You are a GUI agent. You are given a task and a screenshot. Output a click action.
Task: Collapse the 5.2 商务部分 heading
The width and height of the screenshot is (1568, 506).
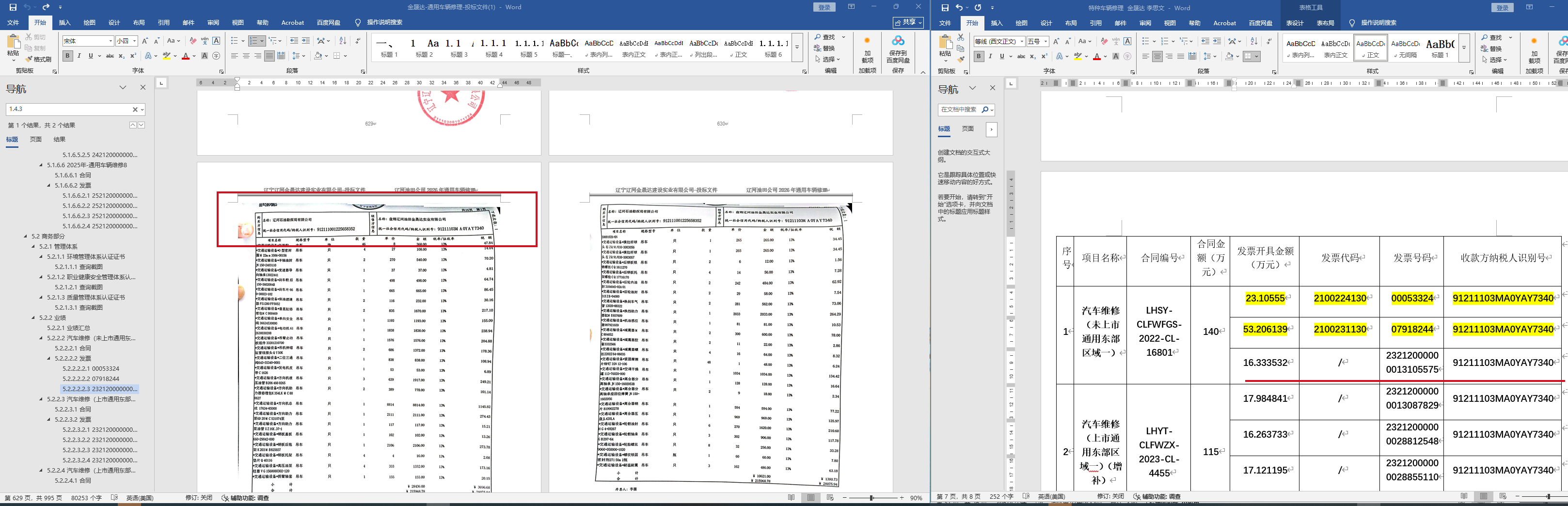pos(26,236)
